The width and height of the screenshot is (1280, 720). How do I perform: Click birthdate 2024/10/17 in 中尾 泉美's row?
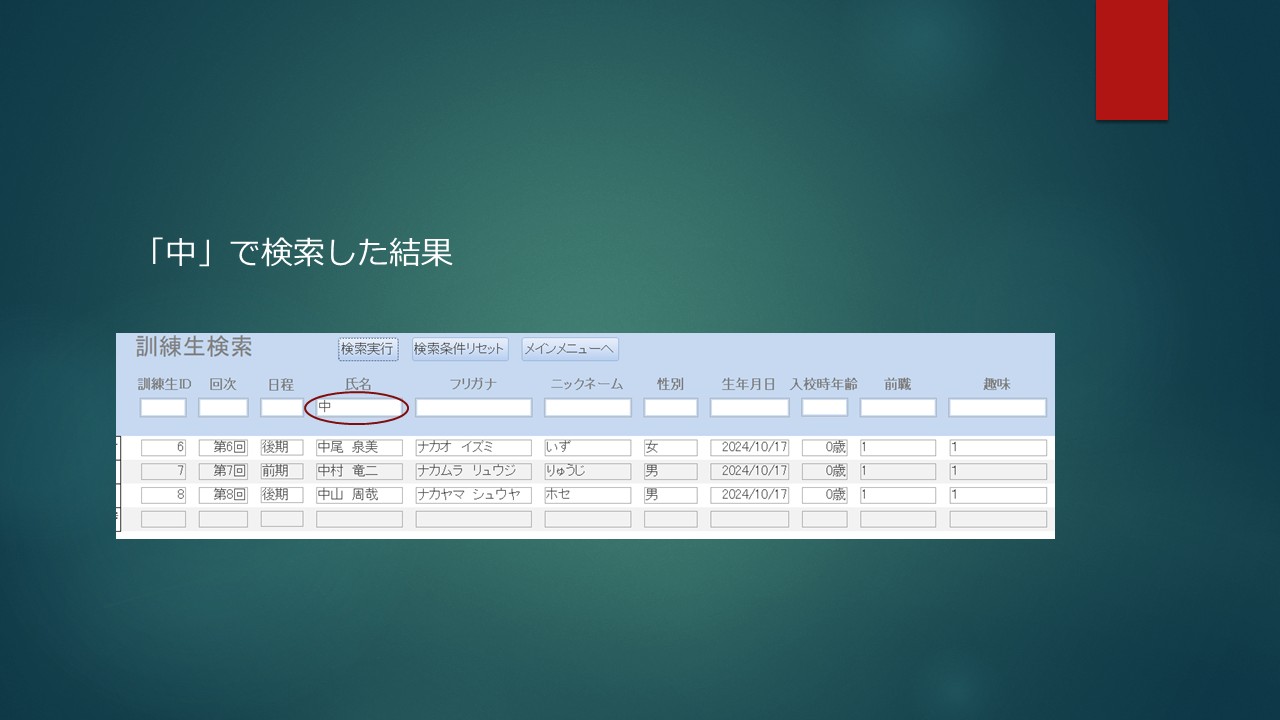(x=750, y=448)
